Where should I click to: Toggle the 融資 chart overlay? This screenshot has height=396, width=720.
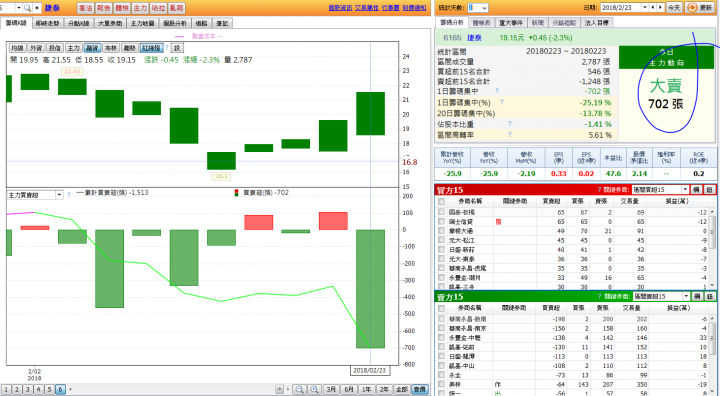click(x=92, y=48)
